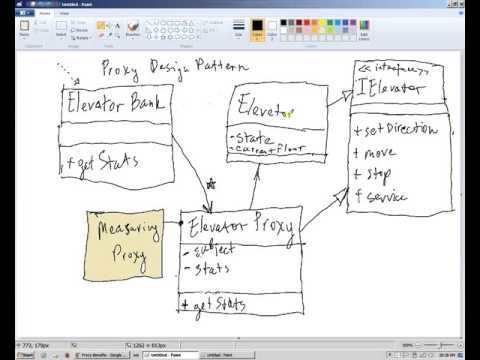Click Copy in the Clipboard group

pos(42,30)
